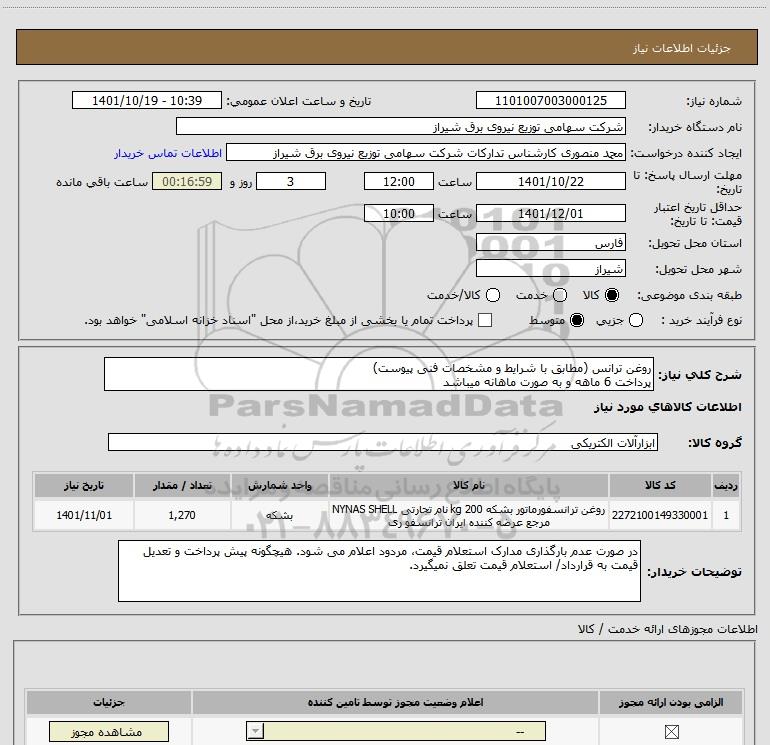Select the کالا/خدمت radio button
Viewport: 770px width, 745px height.
tap(493, 295)
